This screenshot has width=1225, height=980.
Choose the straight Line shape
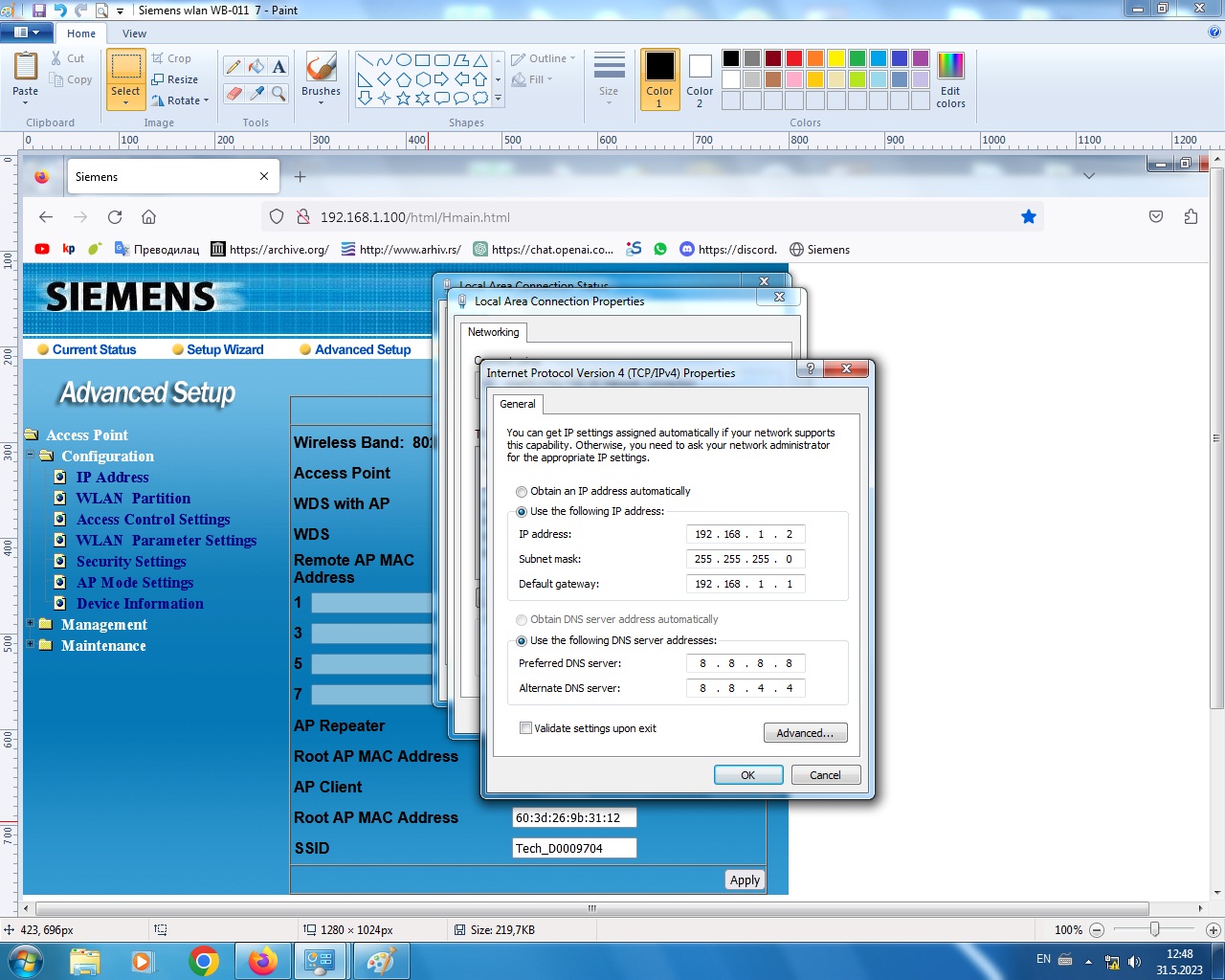click(x=365, y=59)
